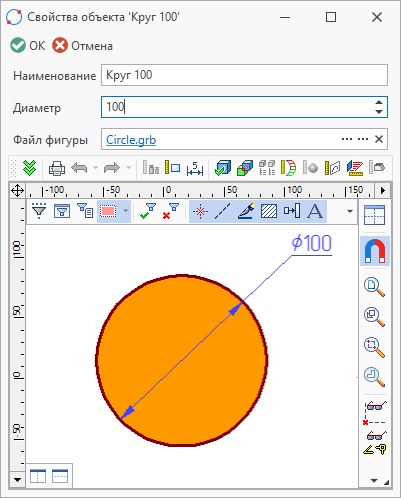Click the funnel with red cross icon
Image resolution: width=401 pixels, height=498 pixels.
tap(171, 211)
